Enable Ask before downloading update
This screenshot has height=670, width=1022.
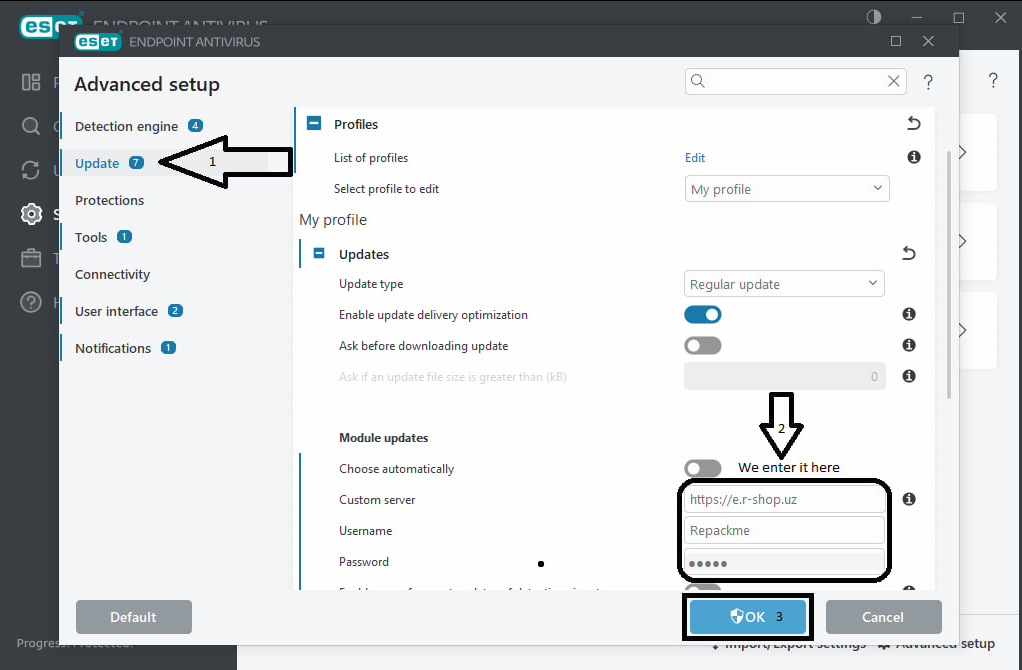click(x=703, y=345)
